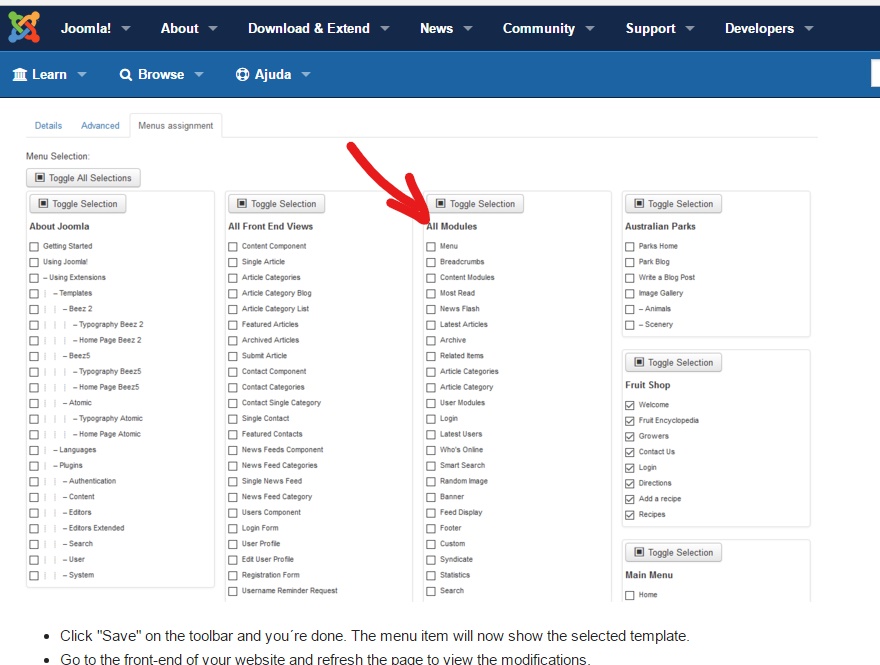Expand the Browse dropdown arrow
The height and width of the screenshot is (665, 880).
199,74
